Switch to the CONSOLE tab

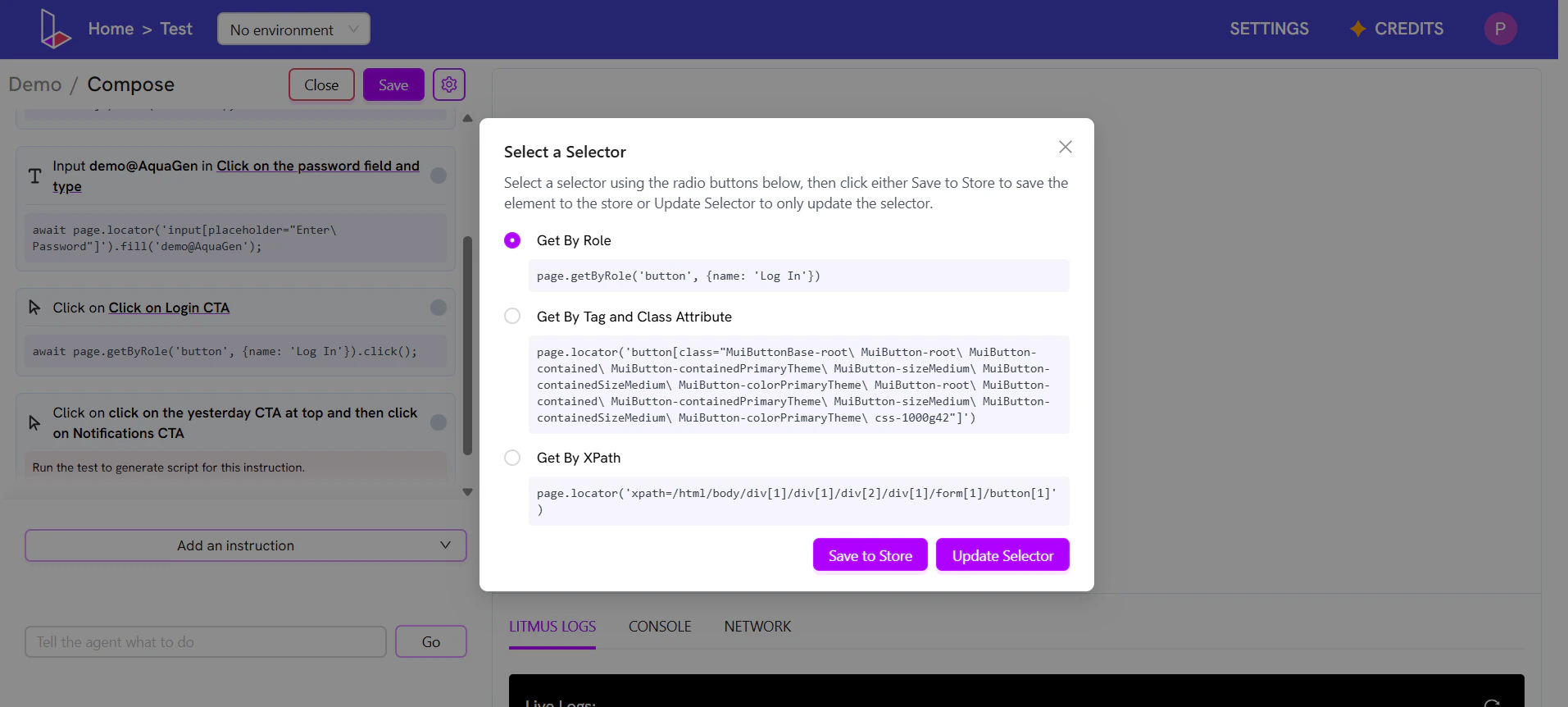point(660,627)
